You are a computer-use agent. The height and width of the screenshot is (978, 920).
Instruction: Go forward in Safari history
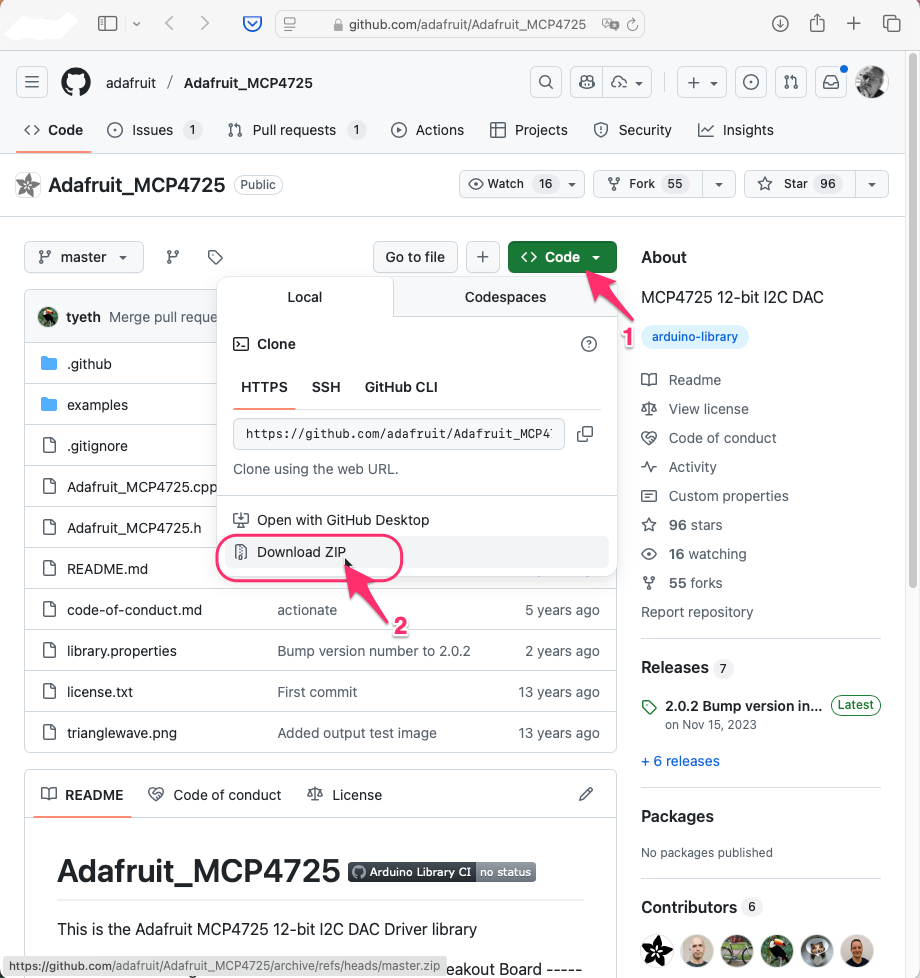(x=205, y=24)
